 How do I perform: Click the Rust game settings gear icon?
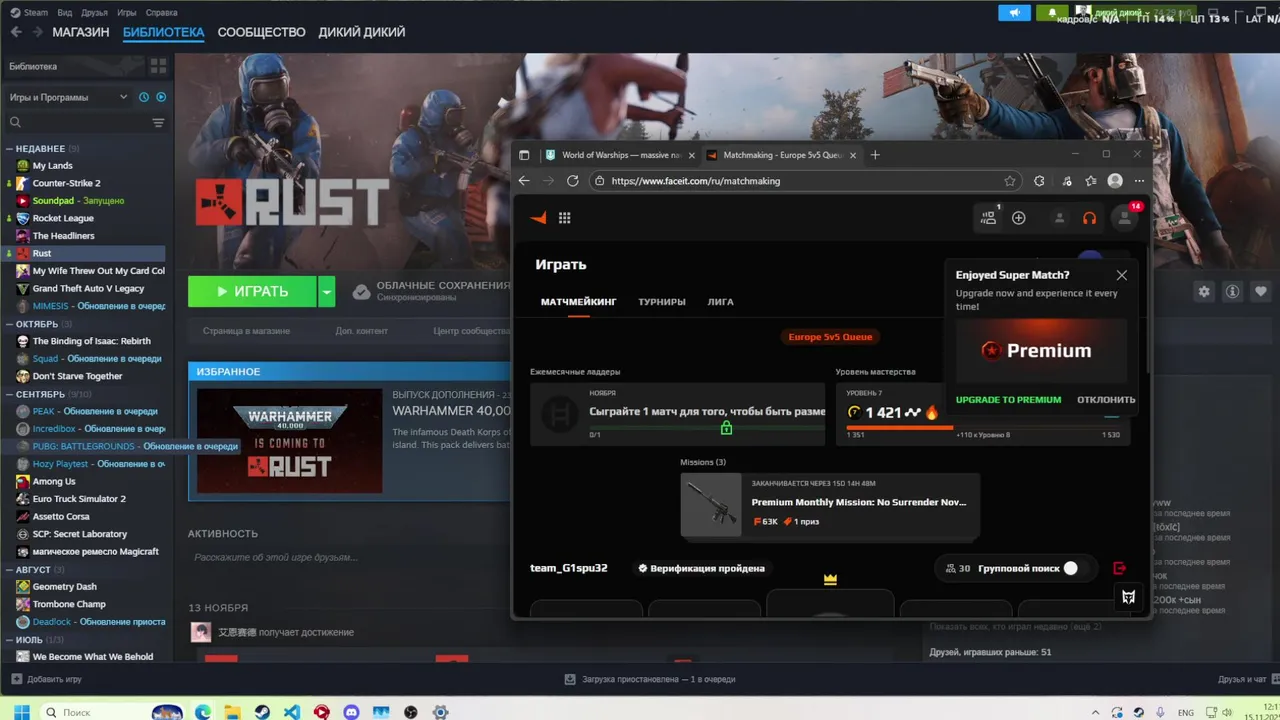[x=1204, y=291]
